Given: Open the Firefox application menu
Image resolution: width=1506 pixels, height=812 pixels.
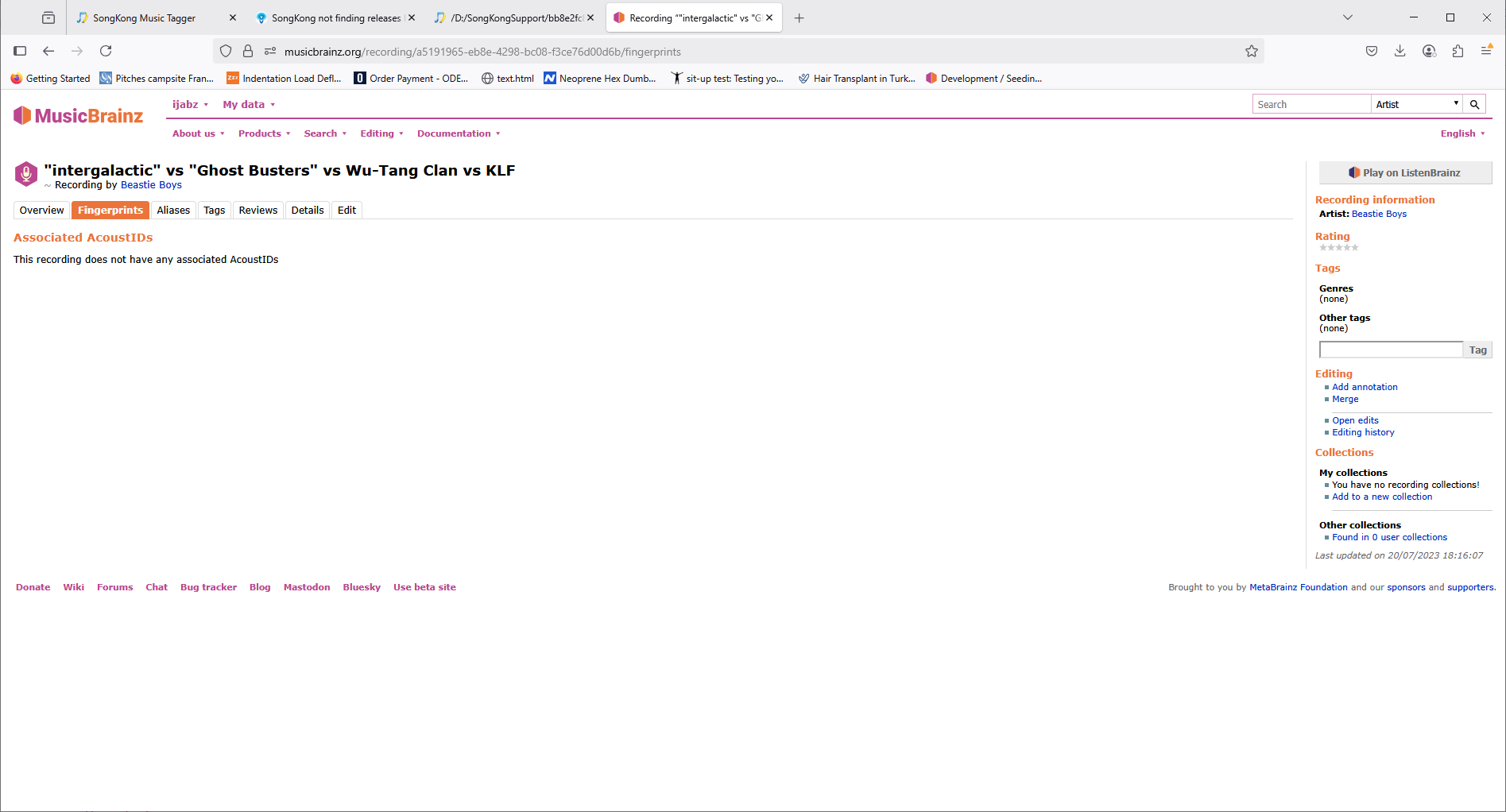Looking at the screenshot, I should [x=1486, y=51].
